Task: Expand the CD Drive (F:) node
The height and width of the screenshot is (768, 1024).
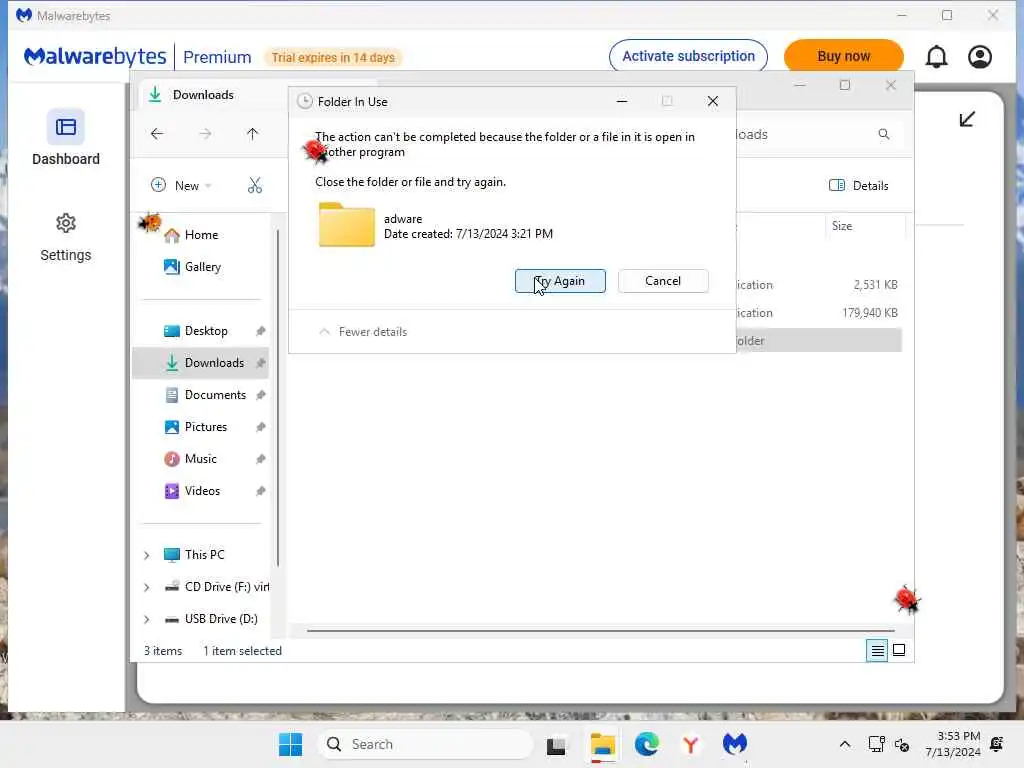Action: [x=146, y=587]
